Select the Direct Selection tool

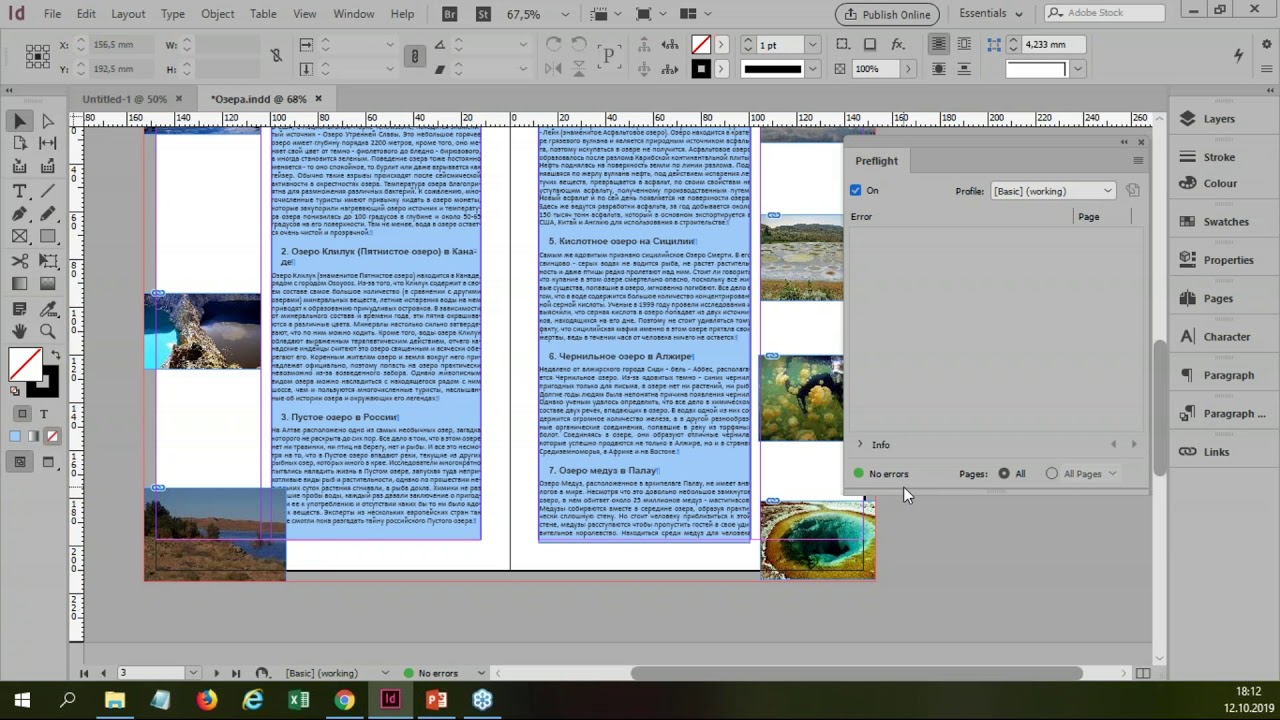pyautogui.click(x=47, y=121)
